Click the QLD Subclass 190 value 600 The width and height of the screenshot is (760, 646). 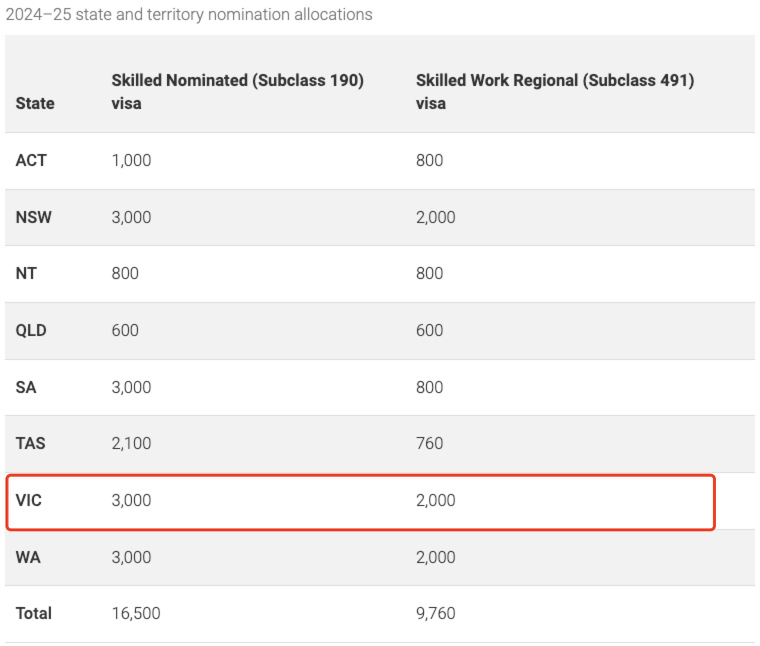(125, 330)
